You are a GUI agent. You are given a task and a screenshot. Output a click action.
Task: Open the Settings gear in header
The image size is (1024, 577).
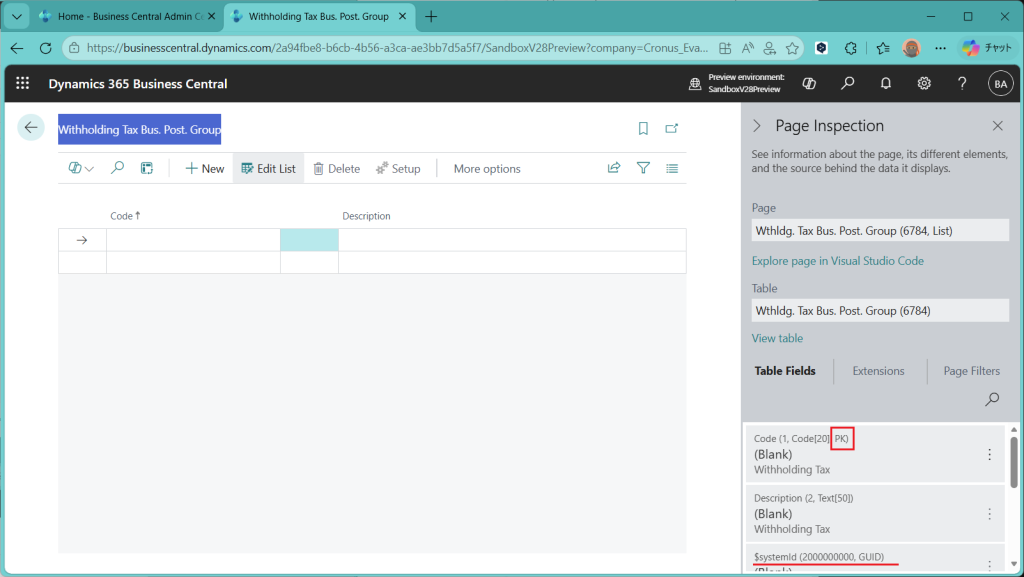coord(924,84)
